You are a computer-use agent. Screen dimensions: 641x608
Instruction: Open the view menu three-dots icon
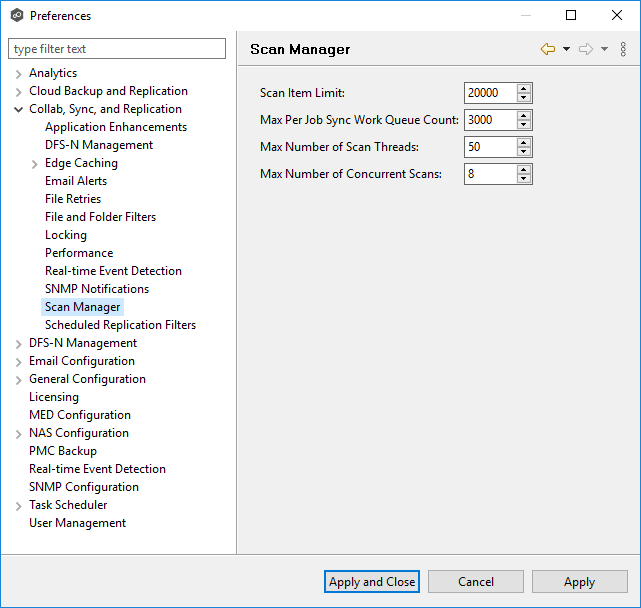pos(623,49)
